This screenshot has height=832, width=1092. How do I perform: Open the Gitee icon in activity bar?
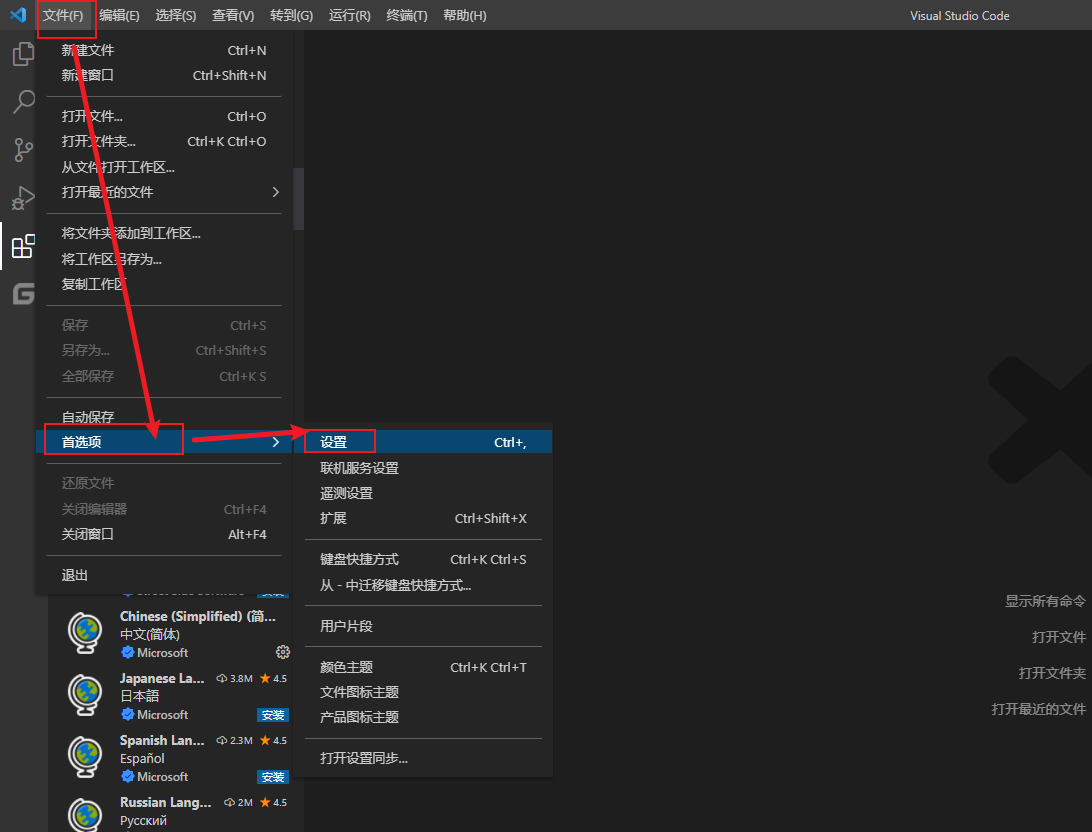point(23,294)
